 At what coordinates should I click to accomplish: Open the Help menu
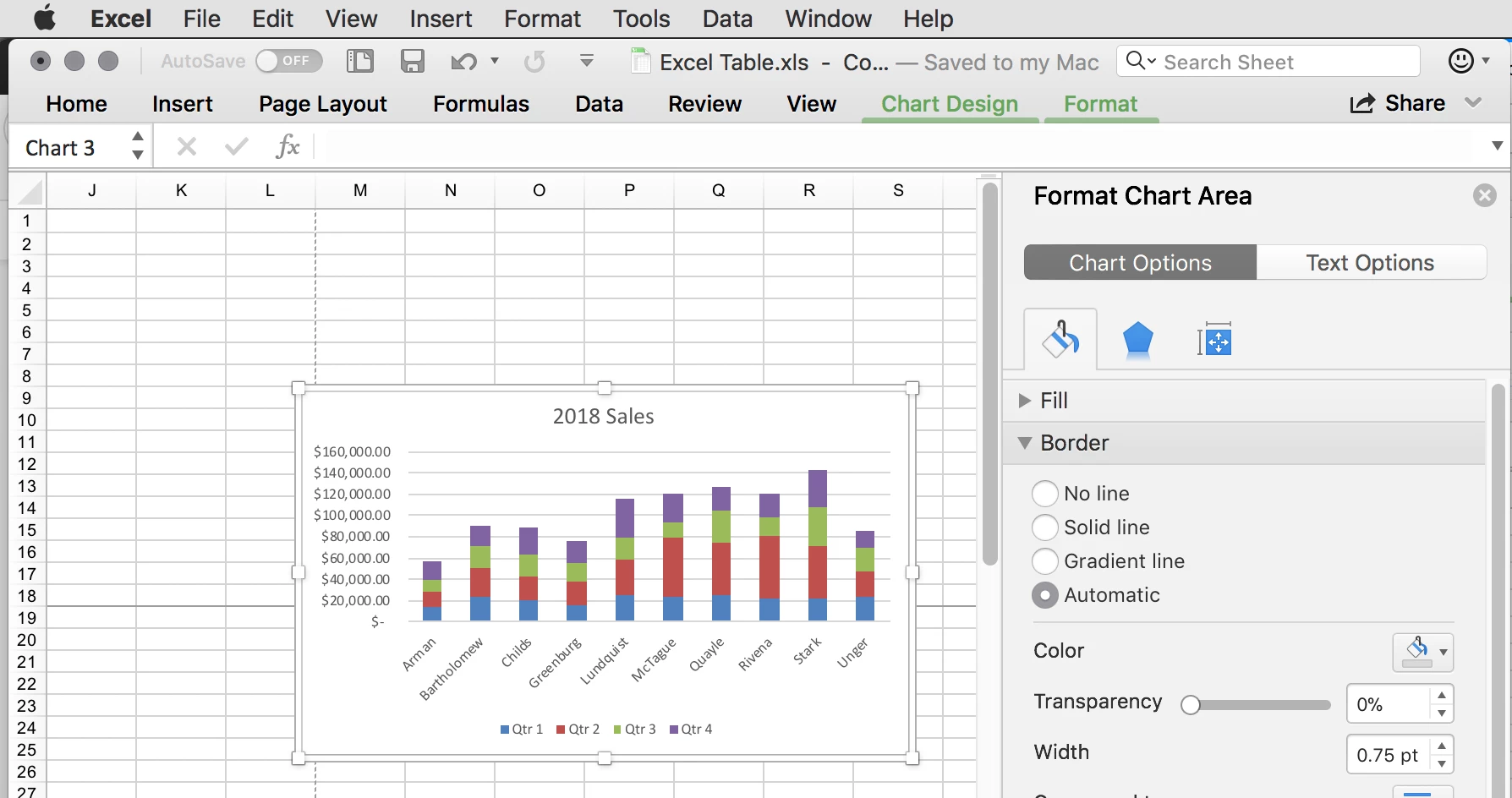click(x=928, y=19)
